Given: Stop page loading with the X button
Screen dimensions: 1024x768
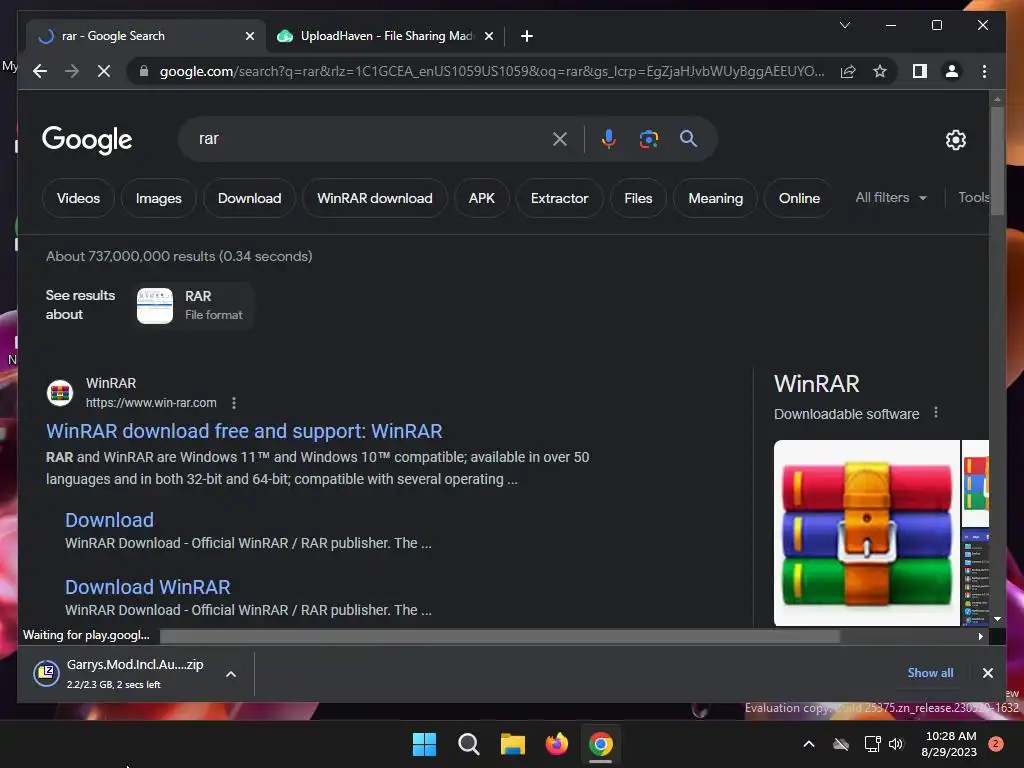Looking at the screenshot, I should pyautogui.click(x=104, y=71).
